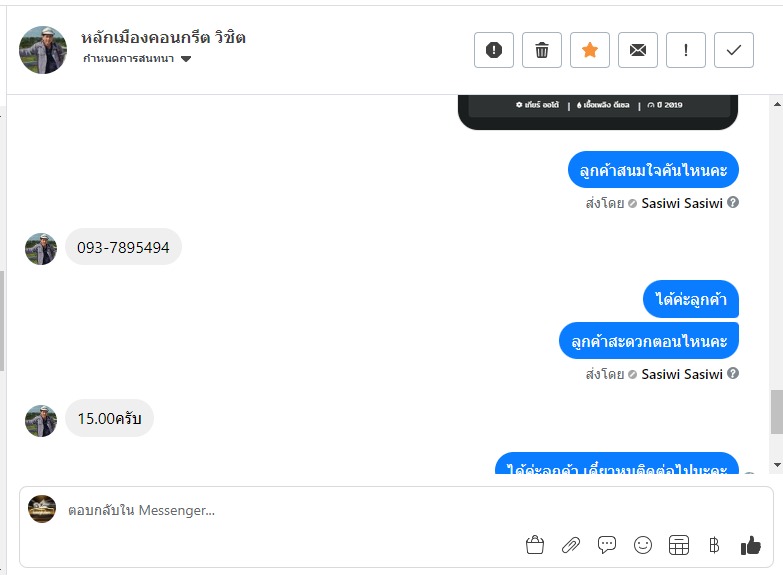Delete conversation with the trash icon
Screen dimensions: 783x575
542,50
